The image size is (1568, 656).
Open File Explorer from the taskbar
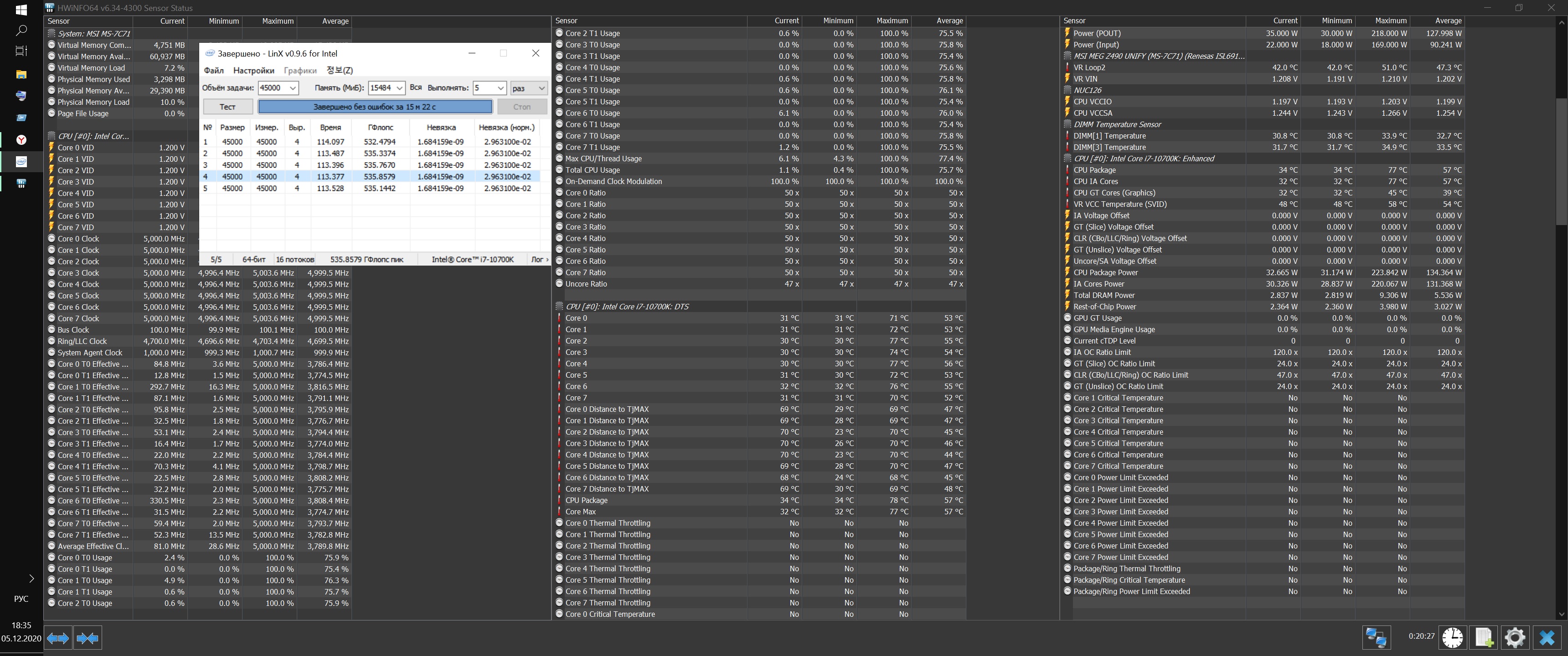tap(21, 74)
